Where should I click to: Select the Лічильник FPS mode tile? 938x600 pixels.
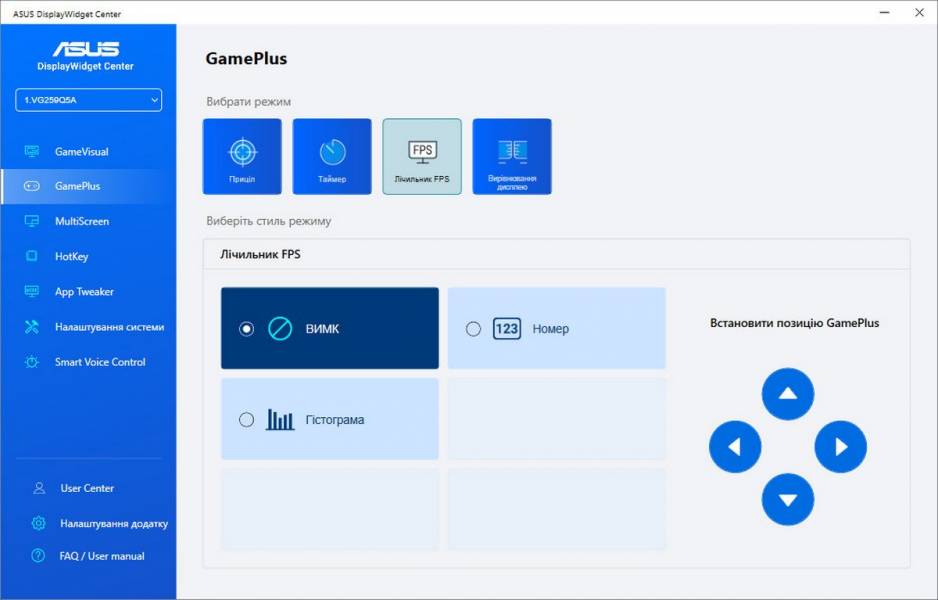click(x=422, y=156)
